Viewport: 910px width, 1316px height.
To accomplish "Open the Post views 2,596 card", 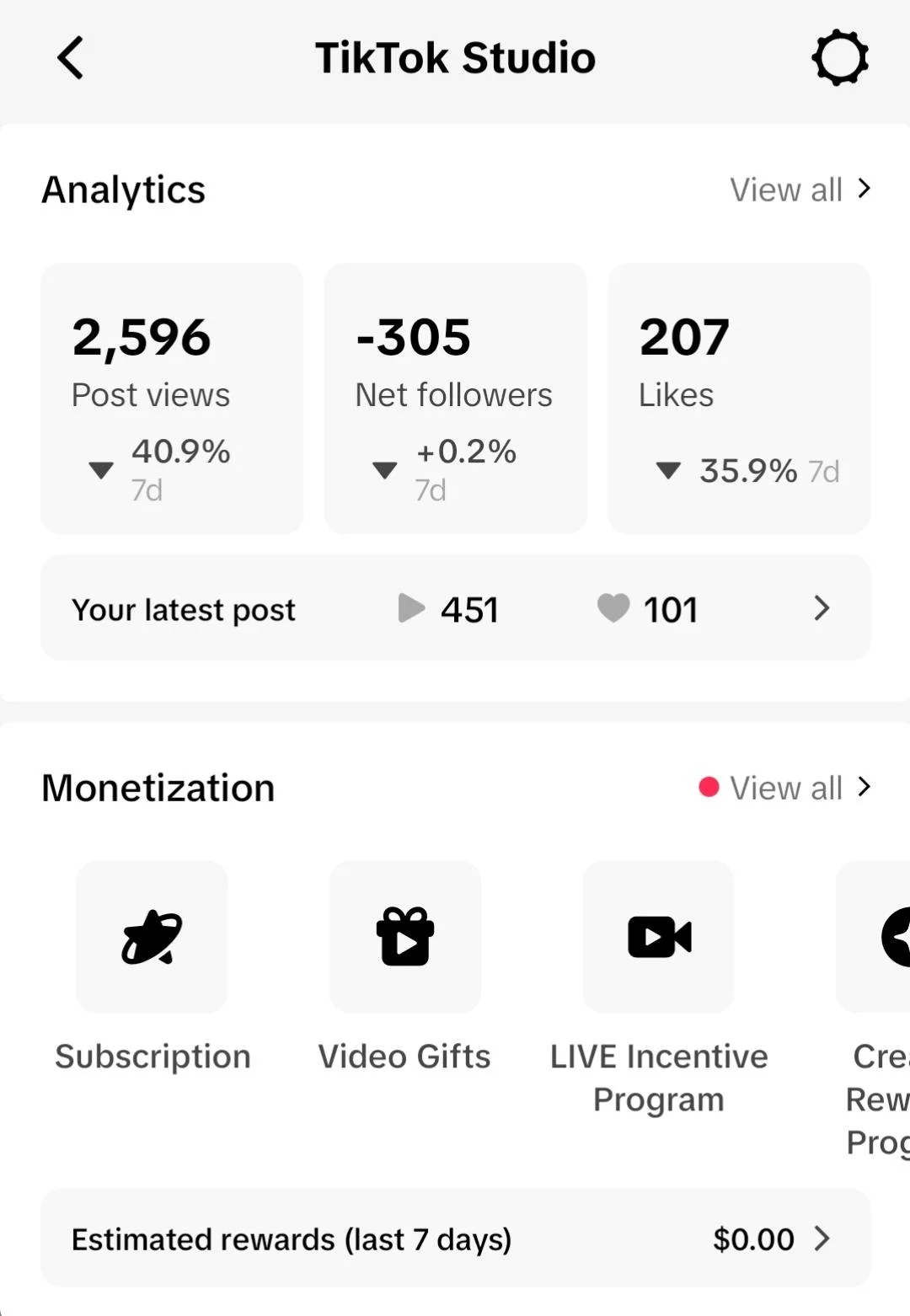I will click(172, 399).
